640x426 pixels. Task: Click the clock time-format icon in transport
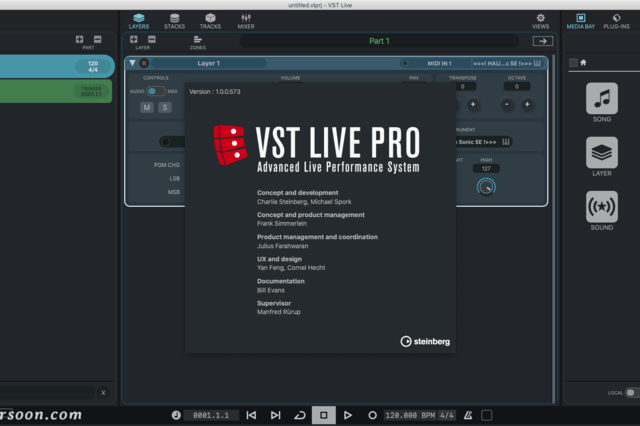coord(176,415)
